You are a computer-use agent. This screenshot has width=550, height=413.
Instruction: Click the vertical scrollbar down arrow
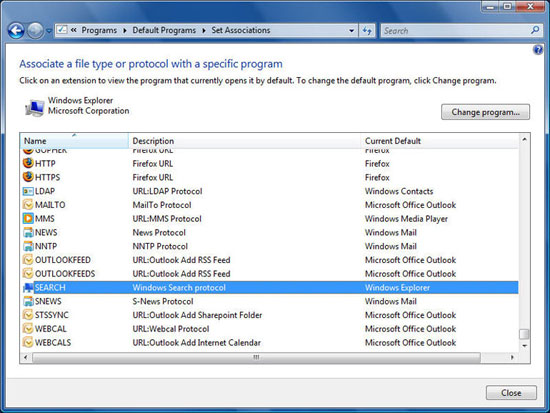524,346
